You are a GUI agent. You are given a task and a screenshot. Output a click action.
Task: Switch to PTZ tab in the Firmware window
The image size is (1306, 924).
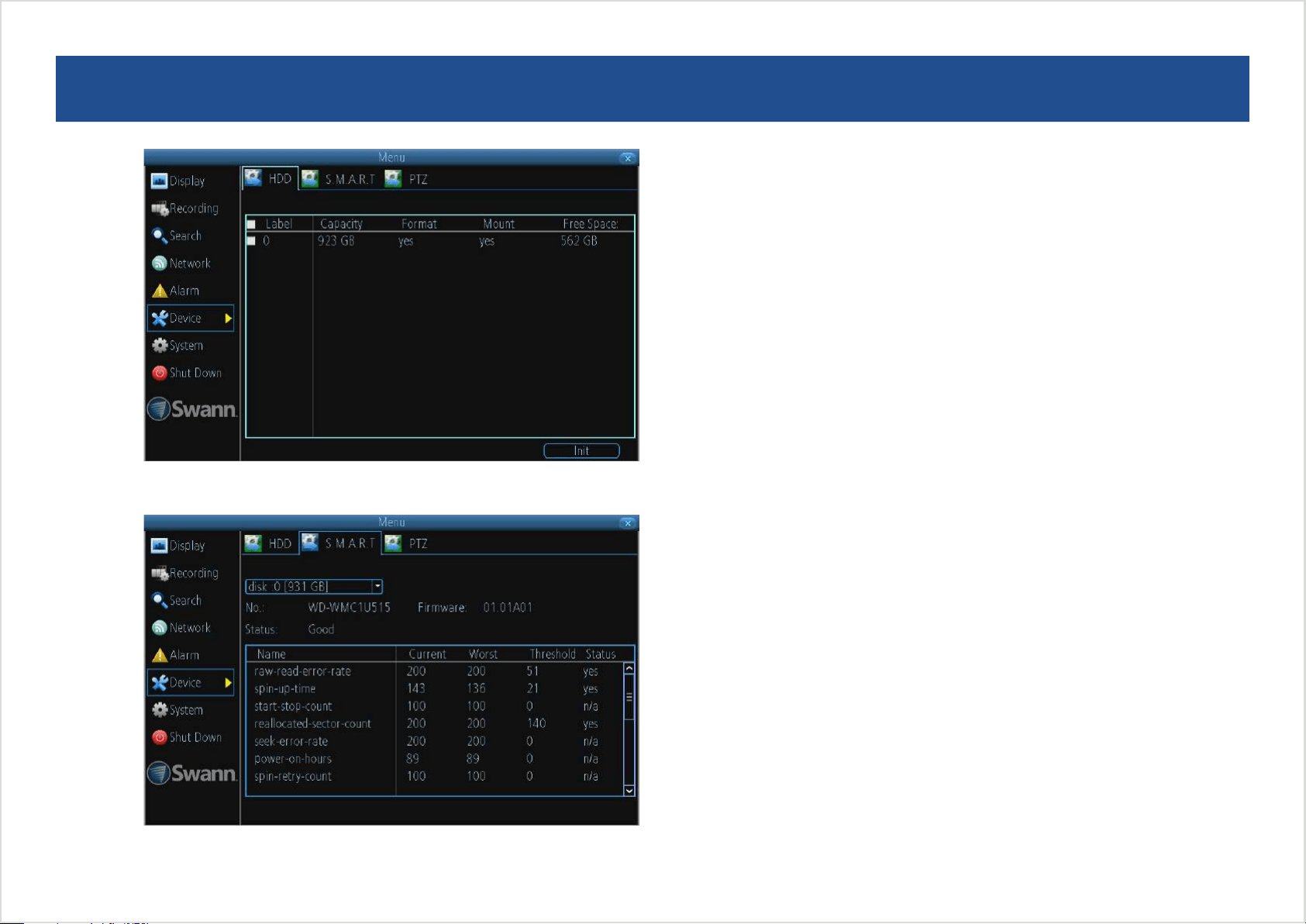406,543
